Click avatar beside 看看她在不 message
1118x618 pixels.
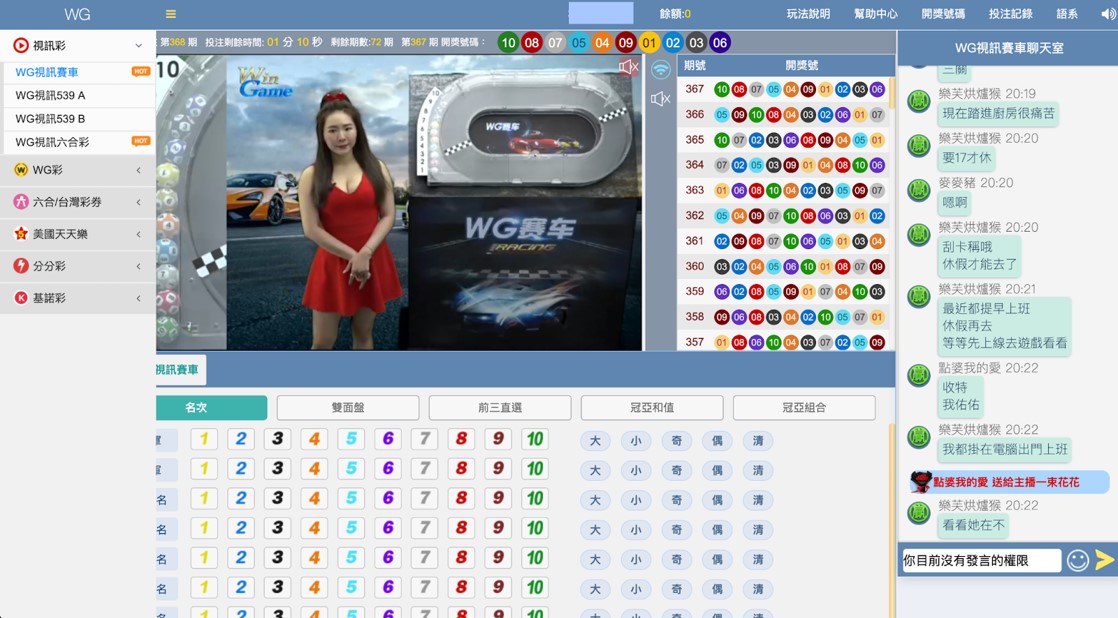[918, 513]
